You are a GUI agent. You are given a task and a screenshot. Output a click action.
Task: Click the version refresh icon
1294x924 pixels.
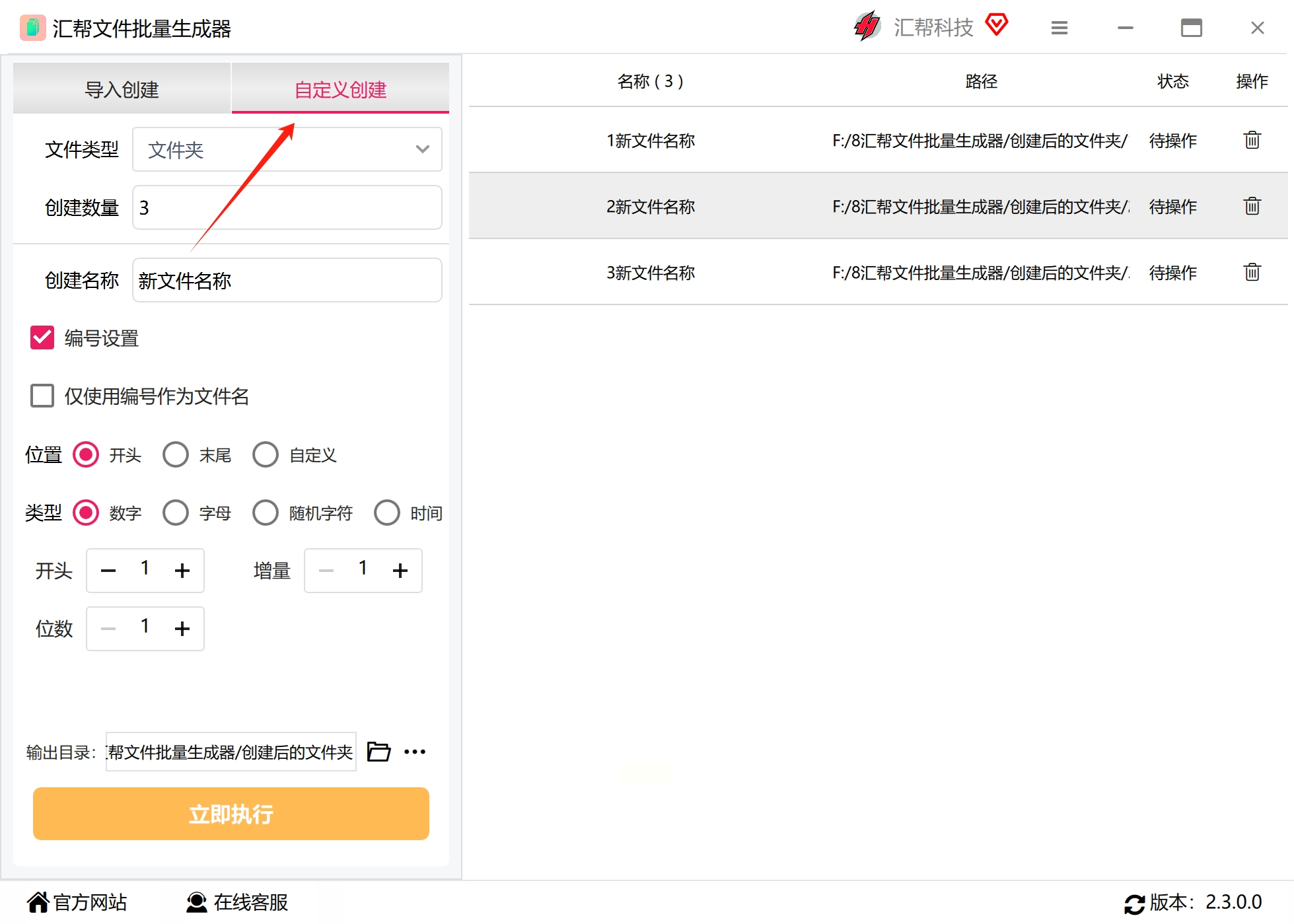[x=1134, y=904]
